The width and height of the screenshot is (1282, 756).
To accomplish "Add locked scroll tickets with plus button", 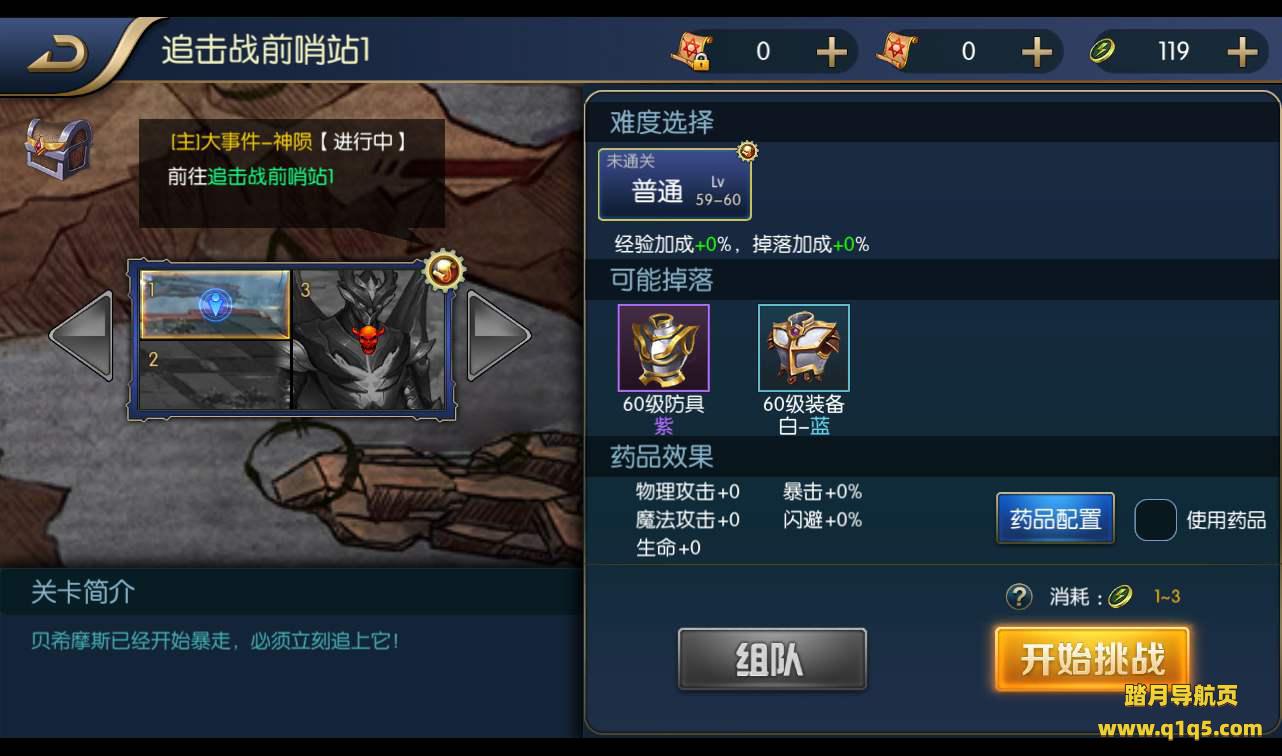I will click(831, 52).
